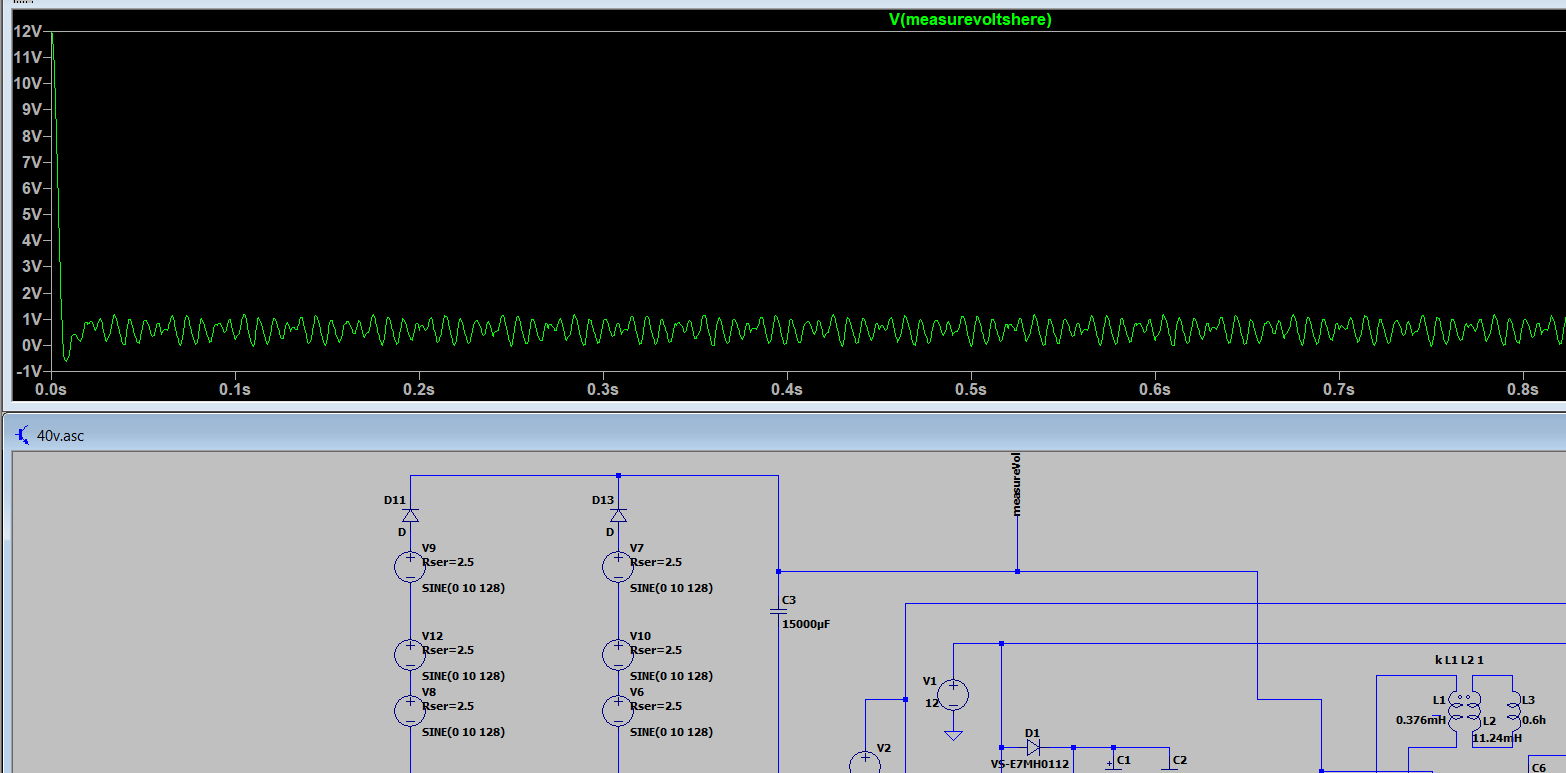Click the 0V label on the vertical axis
Image resolution: width=1566 pixels, height=773 pixels.
(x=31, y=345)
